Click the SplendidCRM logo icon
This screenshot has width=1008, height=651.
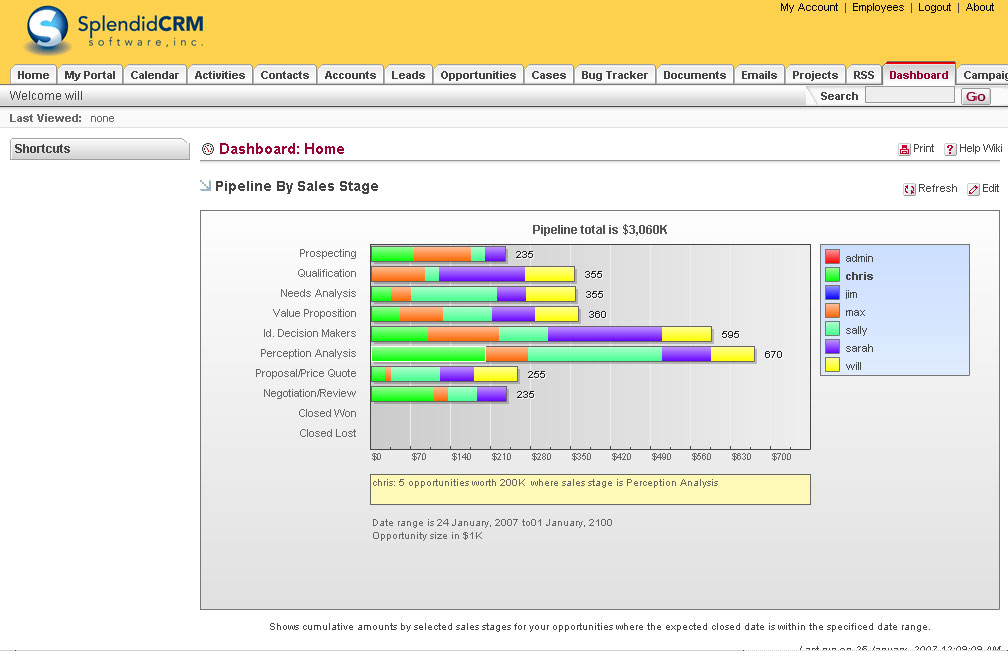[47, 30]
